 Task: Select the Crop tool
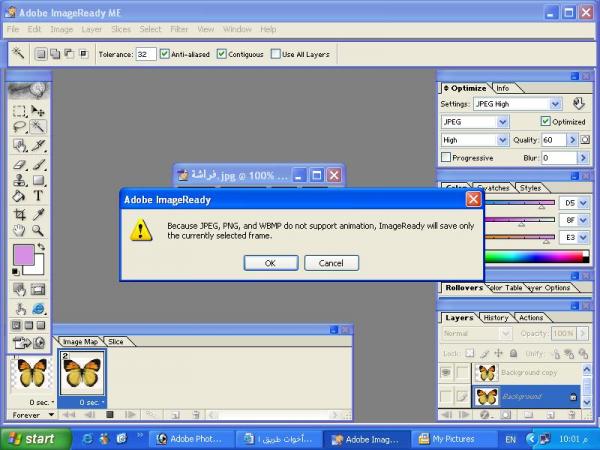(19, 214)
